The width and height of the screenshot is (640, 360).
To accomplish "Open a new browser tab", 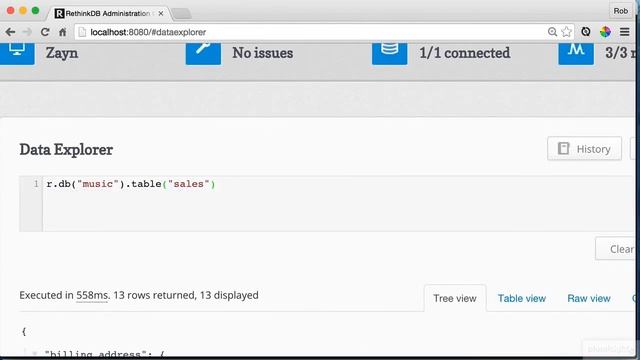I will (x=181, y=13).
